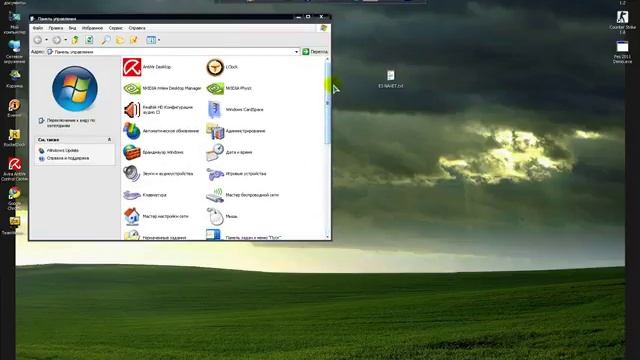
Task: Open the Правка menu
Action: tap(56, 28)
